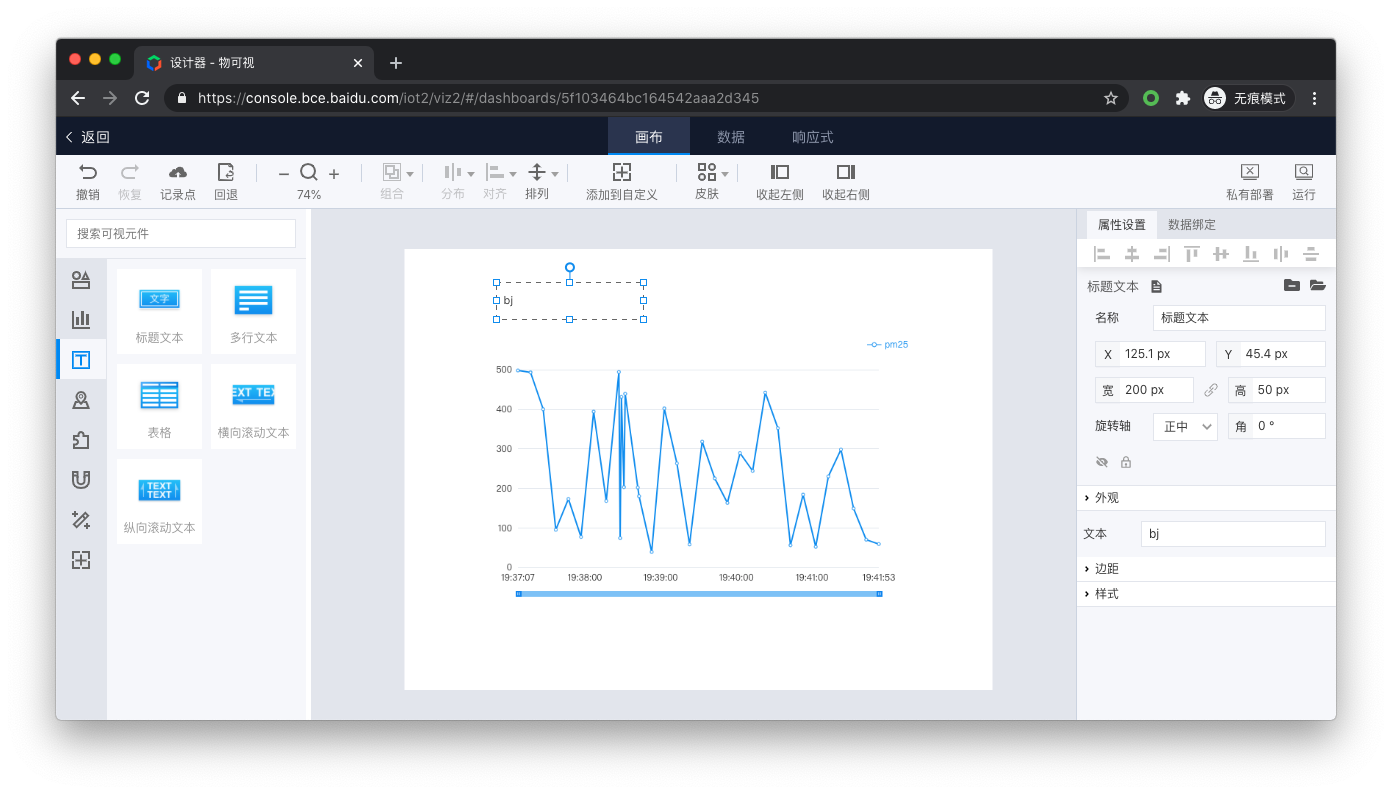Expand the 样式 section
The height and width of the screenshot is (794, 1392).
(x=1206, y=594)
